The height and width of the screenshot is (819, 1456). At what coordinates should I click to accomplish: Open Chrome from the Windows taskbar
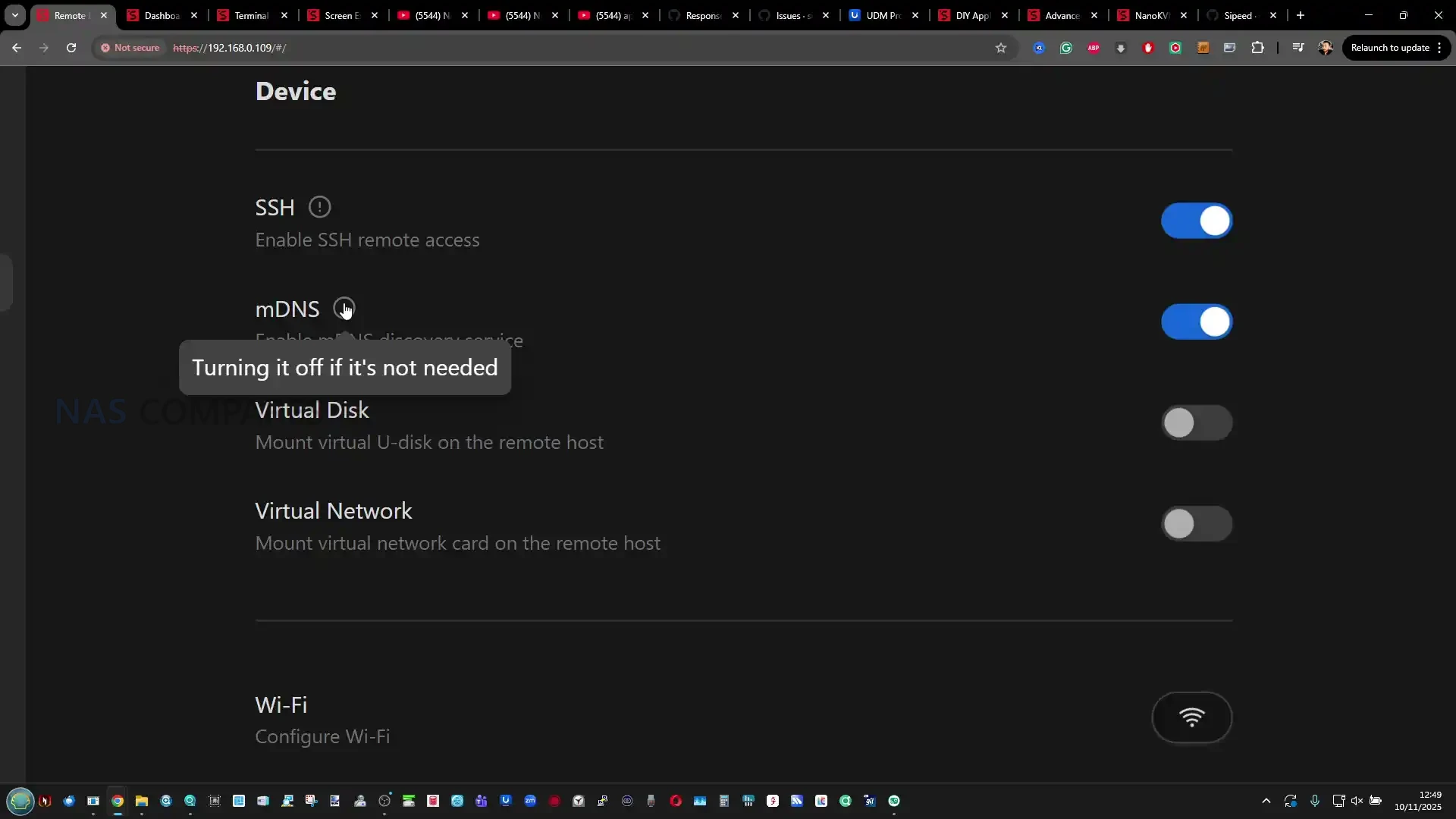pos(118,801)
